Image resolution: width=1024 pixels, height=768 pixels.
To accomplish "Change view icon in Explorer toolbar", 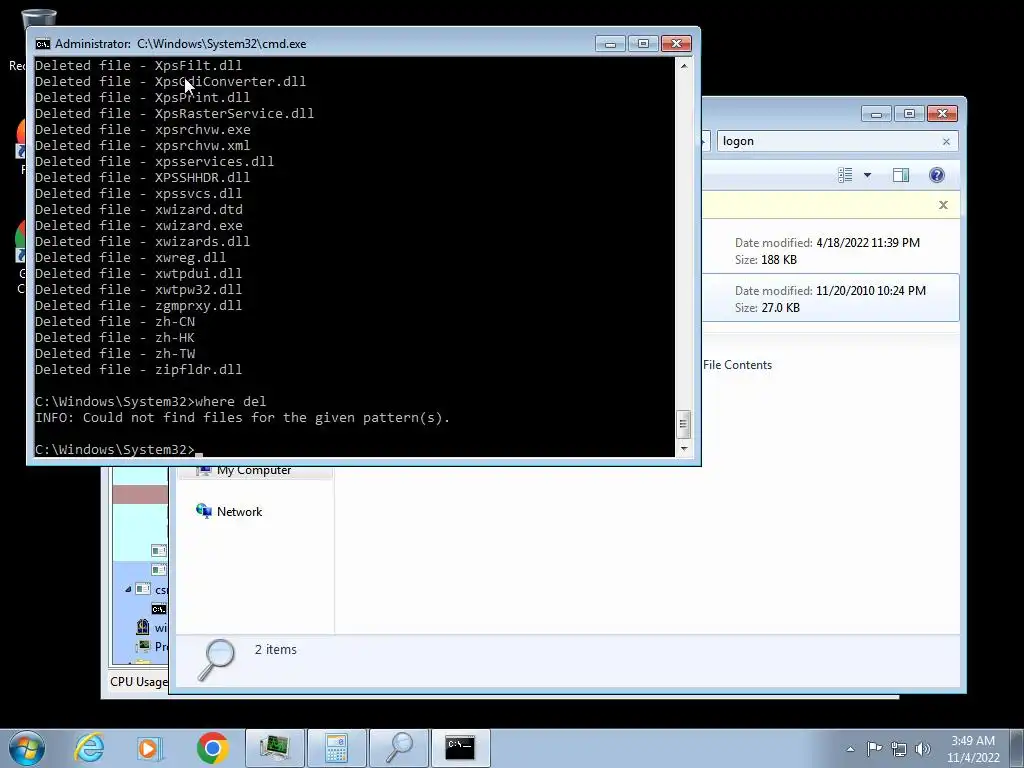I will pos(845,175).
